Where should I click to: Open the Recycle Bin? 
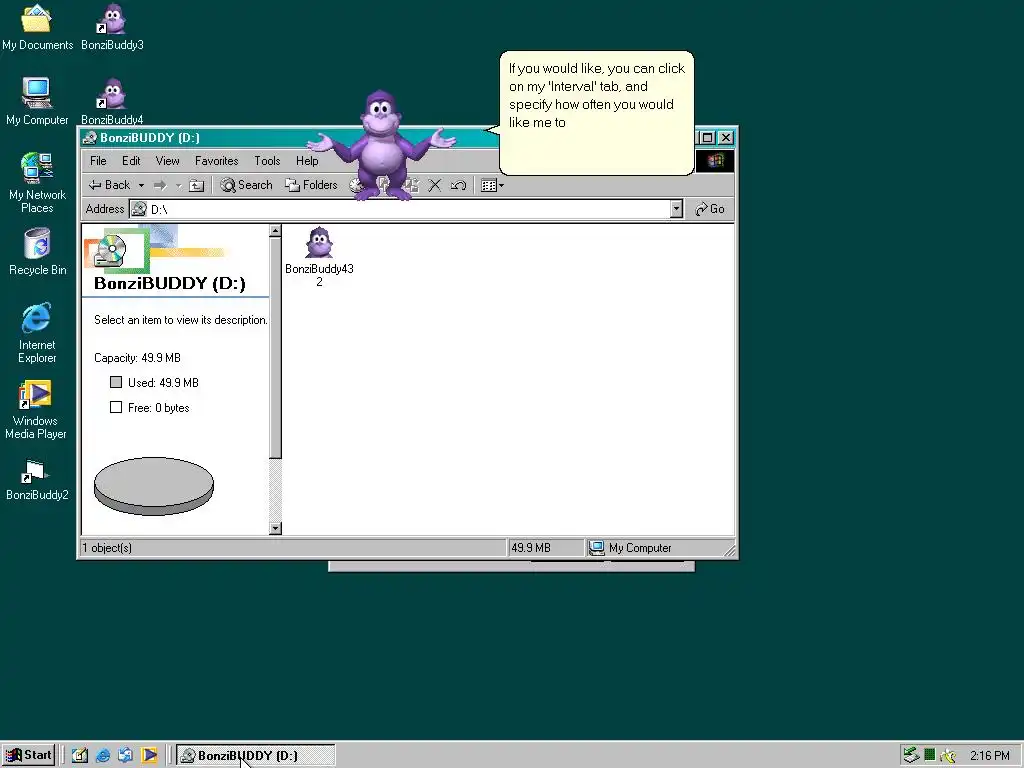coord(37,251)
